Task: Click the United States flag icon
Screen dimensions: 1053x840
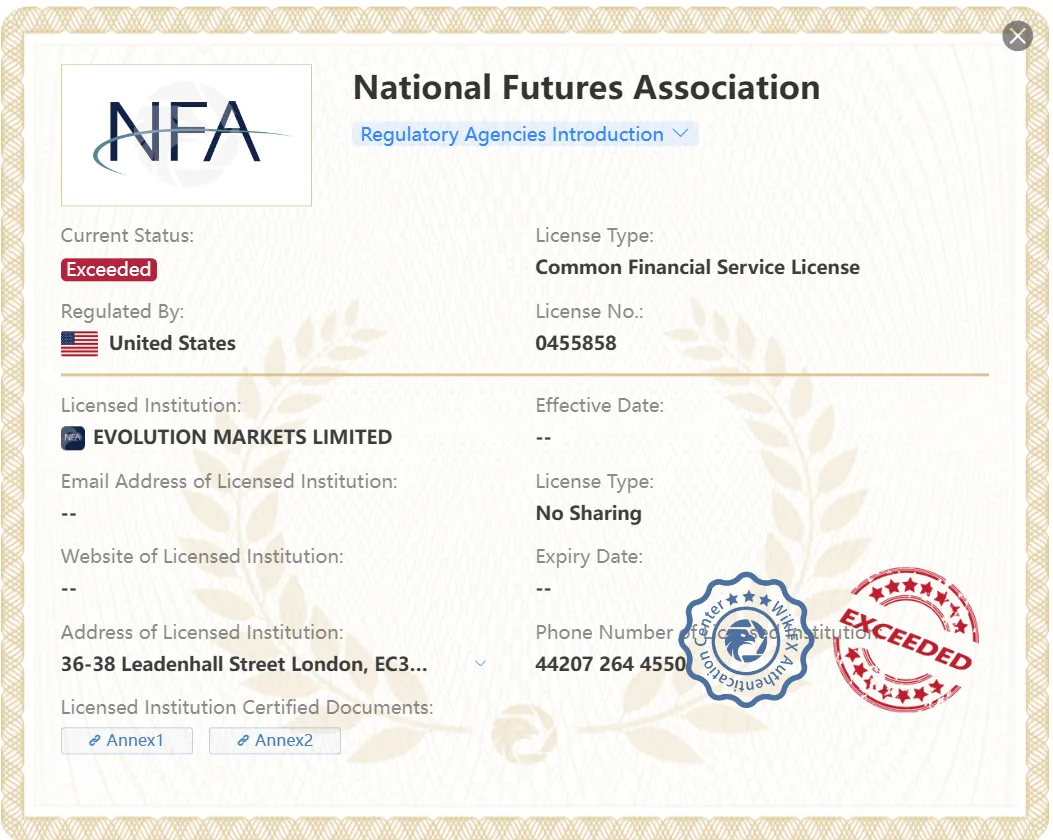Action: pos(79,343)
